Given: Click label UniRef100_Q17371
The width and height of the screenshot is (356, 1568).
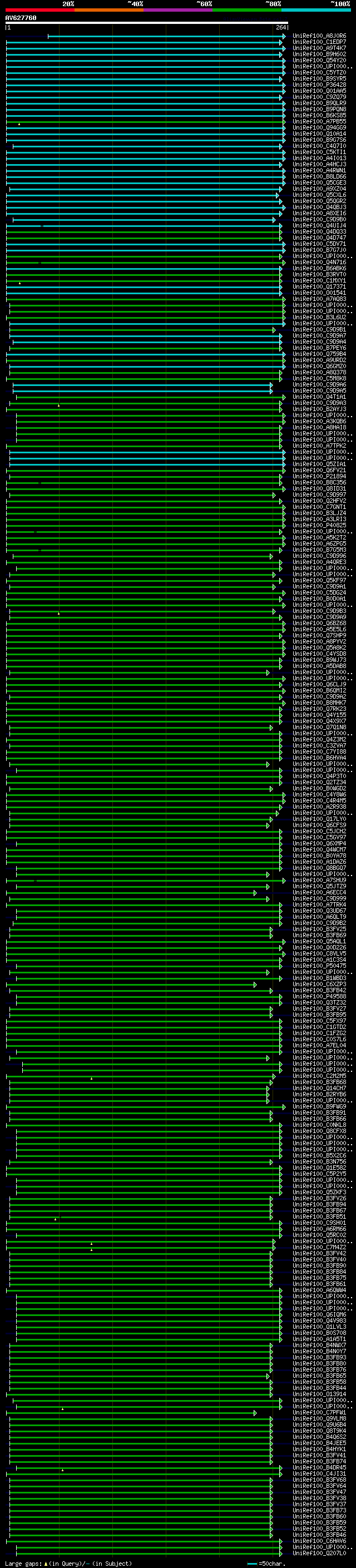Looking at the screenshot, I should click(x=319, y=286).
